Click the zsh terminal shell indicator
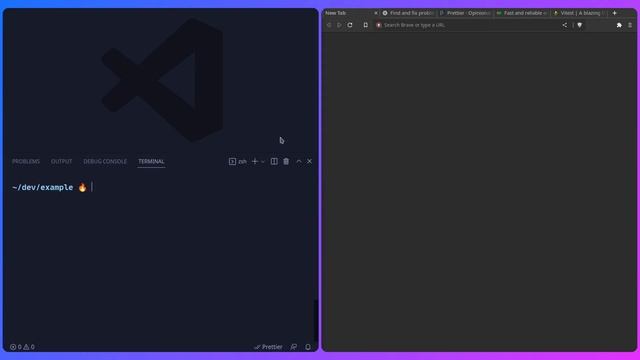 click(238, 162)
